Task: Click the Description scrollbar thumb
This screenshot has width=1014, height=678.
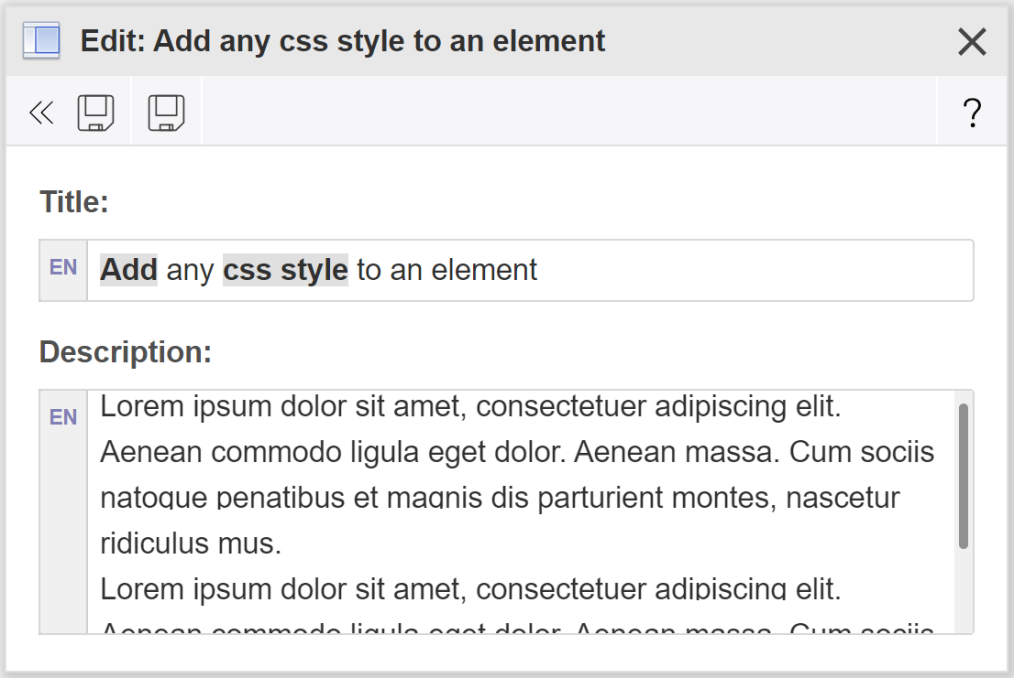Action: (963, 475)
